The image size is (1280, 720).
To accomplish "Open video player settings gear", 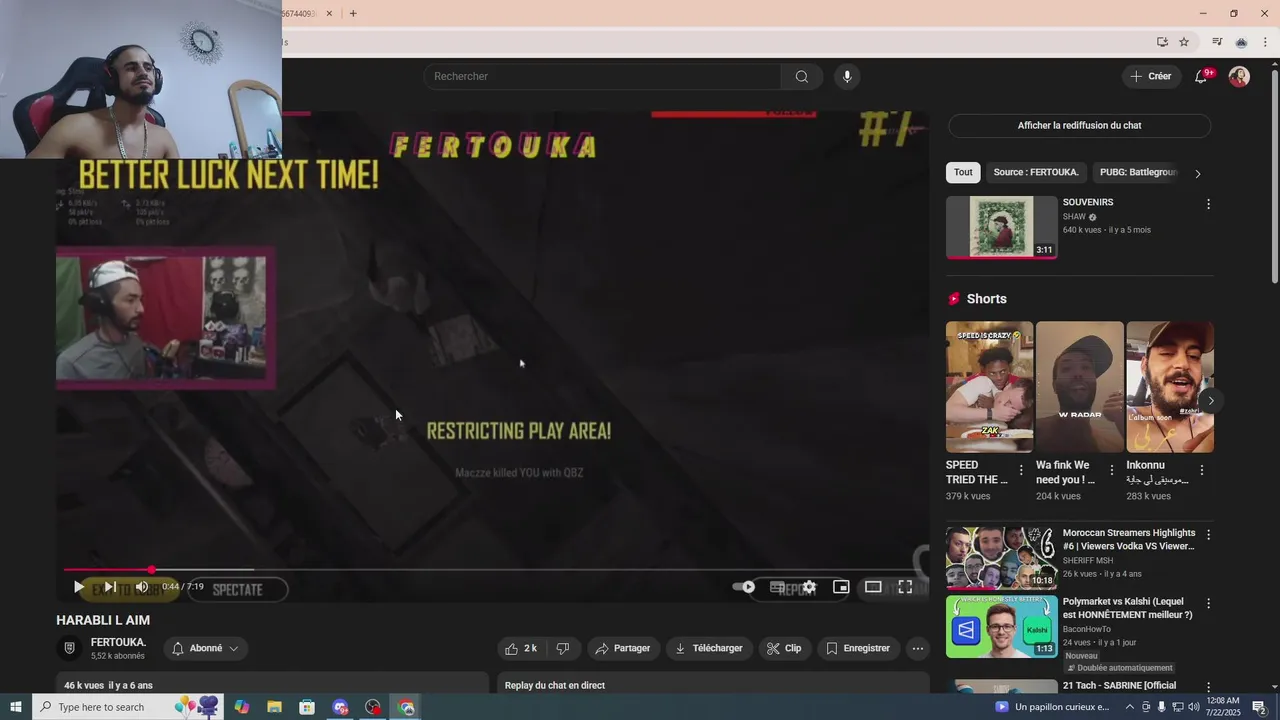I will pos(809,587).
